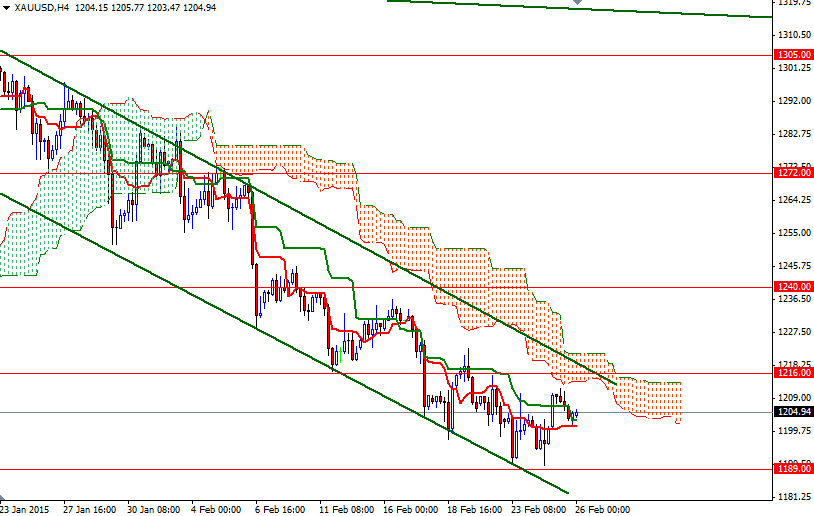814x516 pixels.
Task: Select the 1216.00 red price level label
Action: click(792, 373)
